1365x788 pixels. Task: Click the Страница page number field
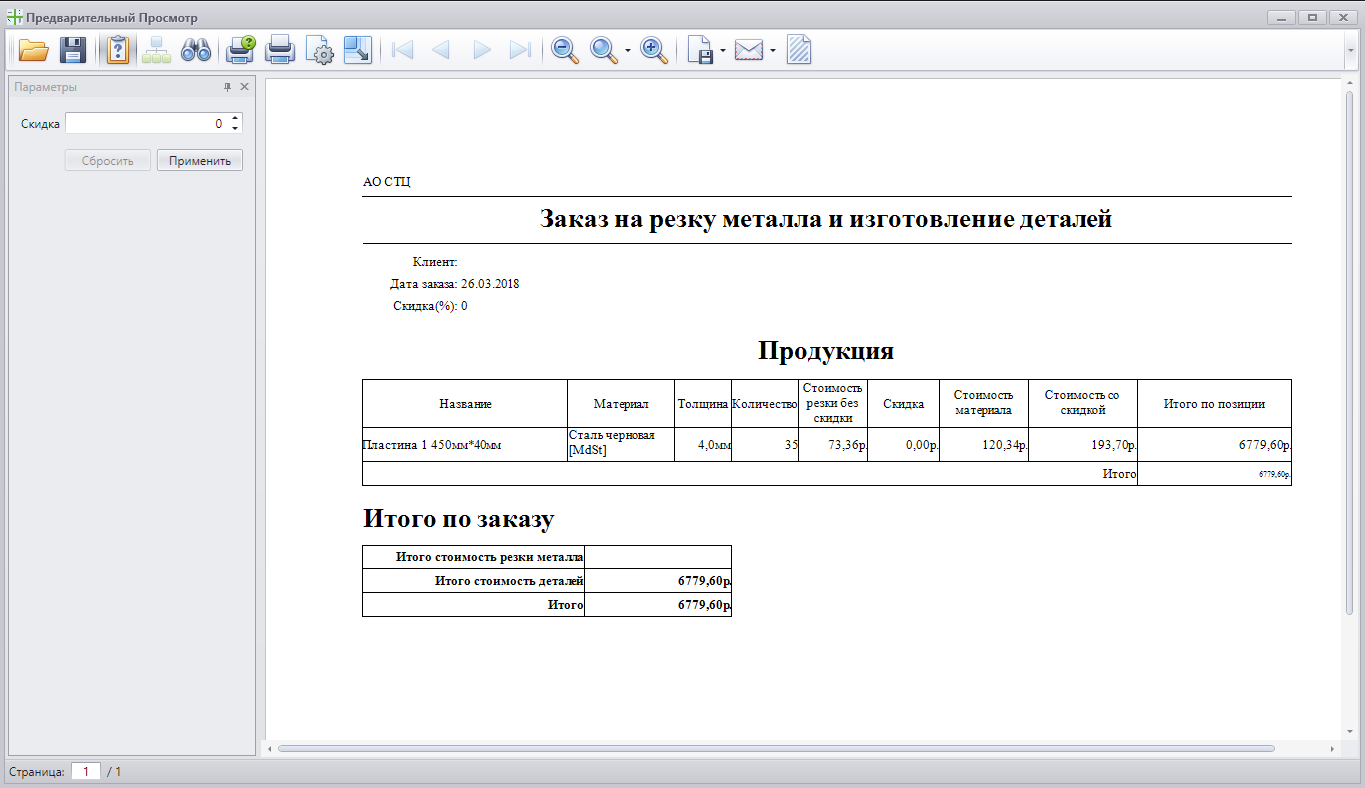click(x=86, y=772)
